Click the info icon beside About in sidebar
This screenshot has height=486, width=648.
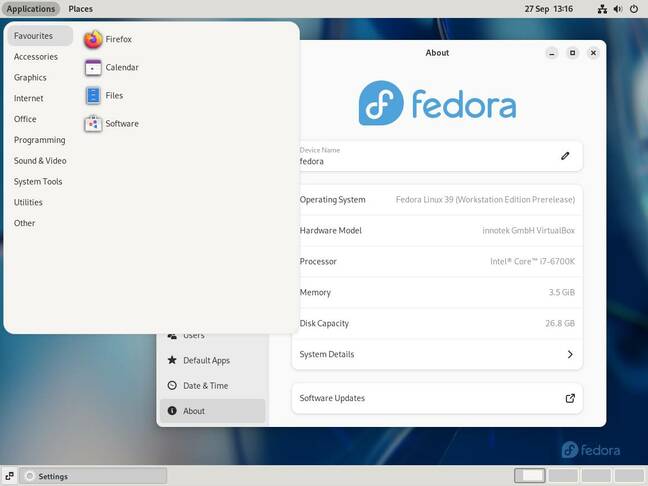coord(172,411)
